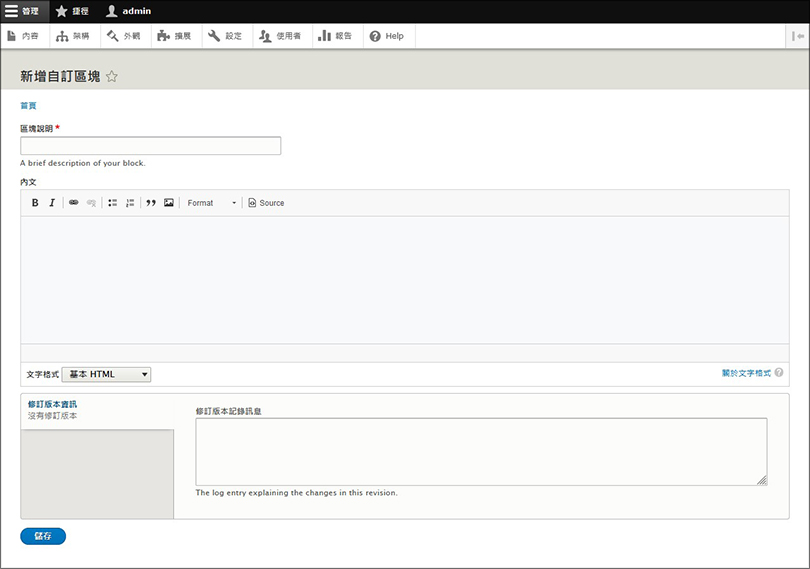Screen dimensions: 810x569
Task: Click the 區塊說明 text input field
Action: (150, 146)
